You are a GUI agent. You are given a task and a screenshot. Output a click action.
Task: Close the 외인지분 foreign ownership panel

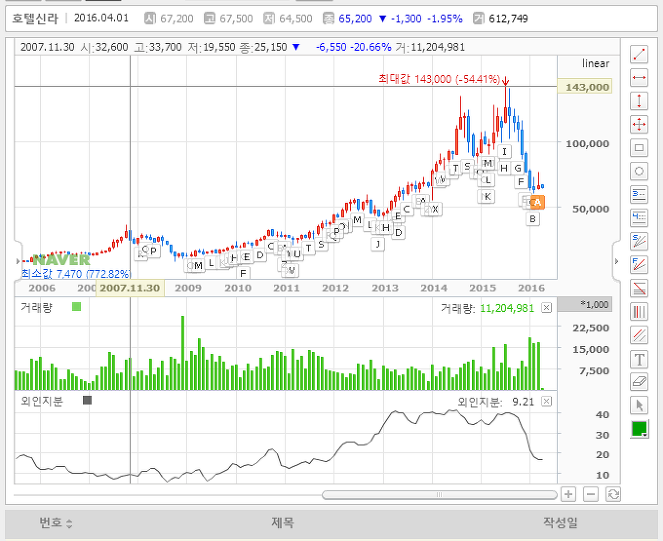[x=547, y=401]
